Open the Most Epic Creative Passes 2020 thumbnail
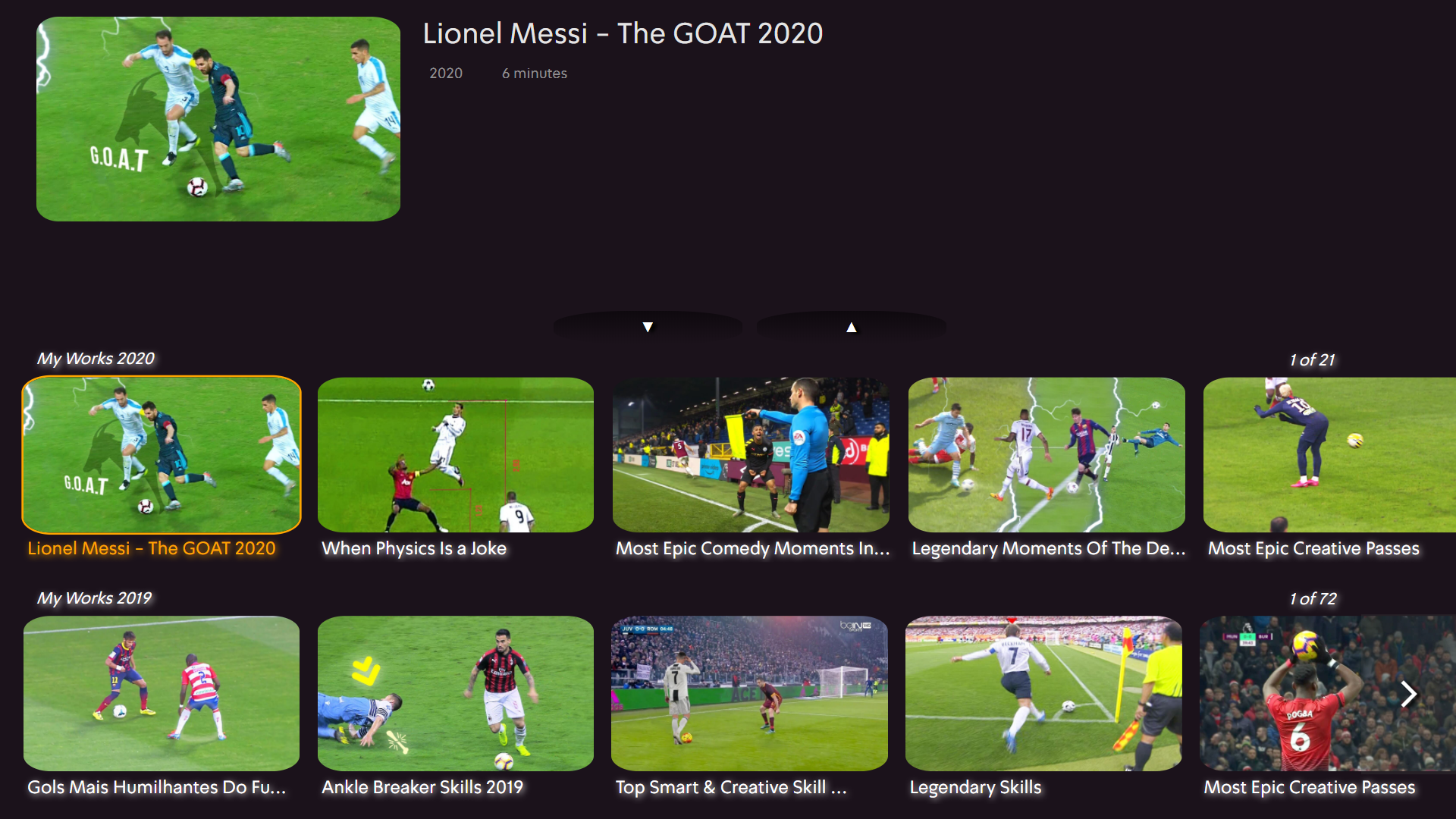Viewport: 1456px width, 819px height. [x=1329, y=455]
